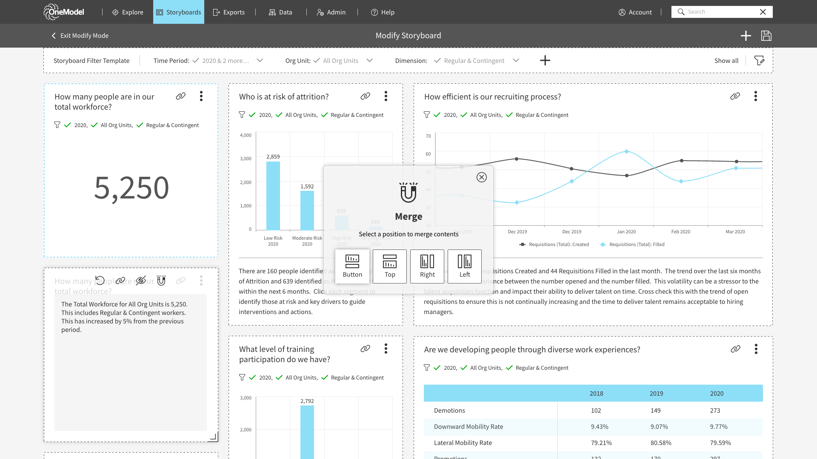
Task: Click the OneModel logo
Action: pos(64,11)
